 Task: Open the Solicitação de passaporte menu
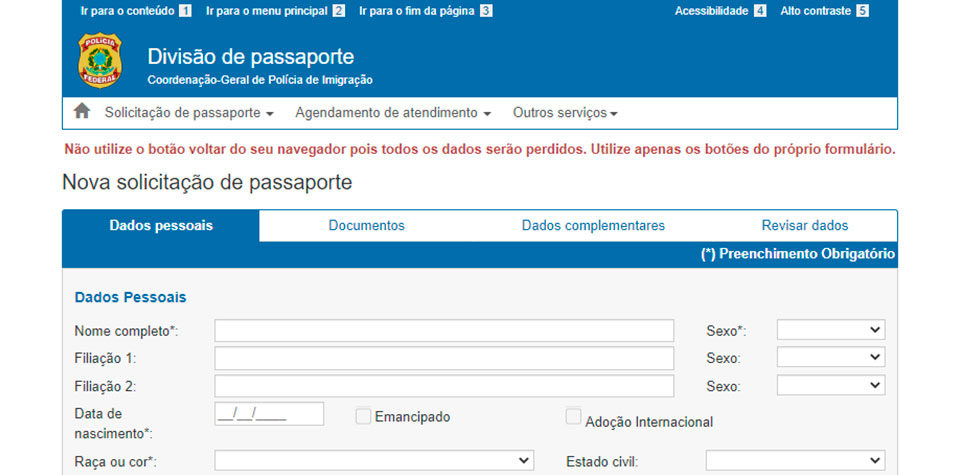[189, 113]
